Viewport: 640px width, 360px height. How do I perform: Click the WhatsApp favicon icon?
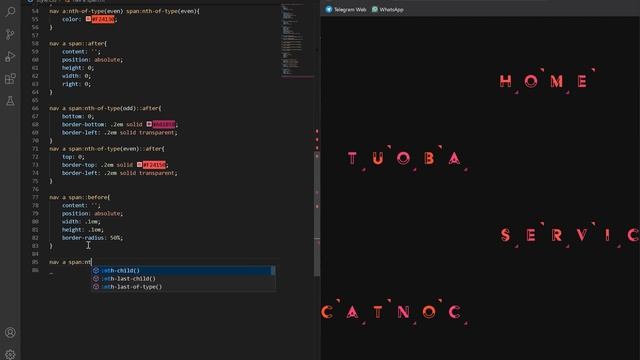click(375, 9)
